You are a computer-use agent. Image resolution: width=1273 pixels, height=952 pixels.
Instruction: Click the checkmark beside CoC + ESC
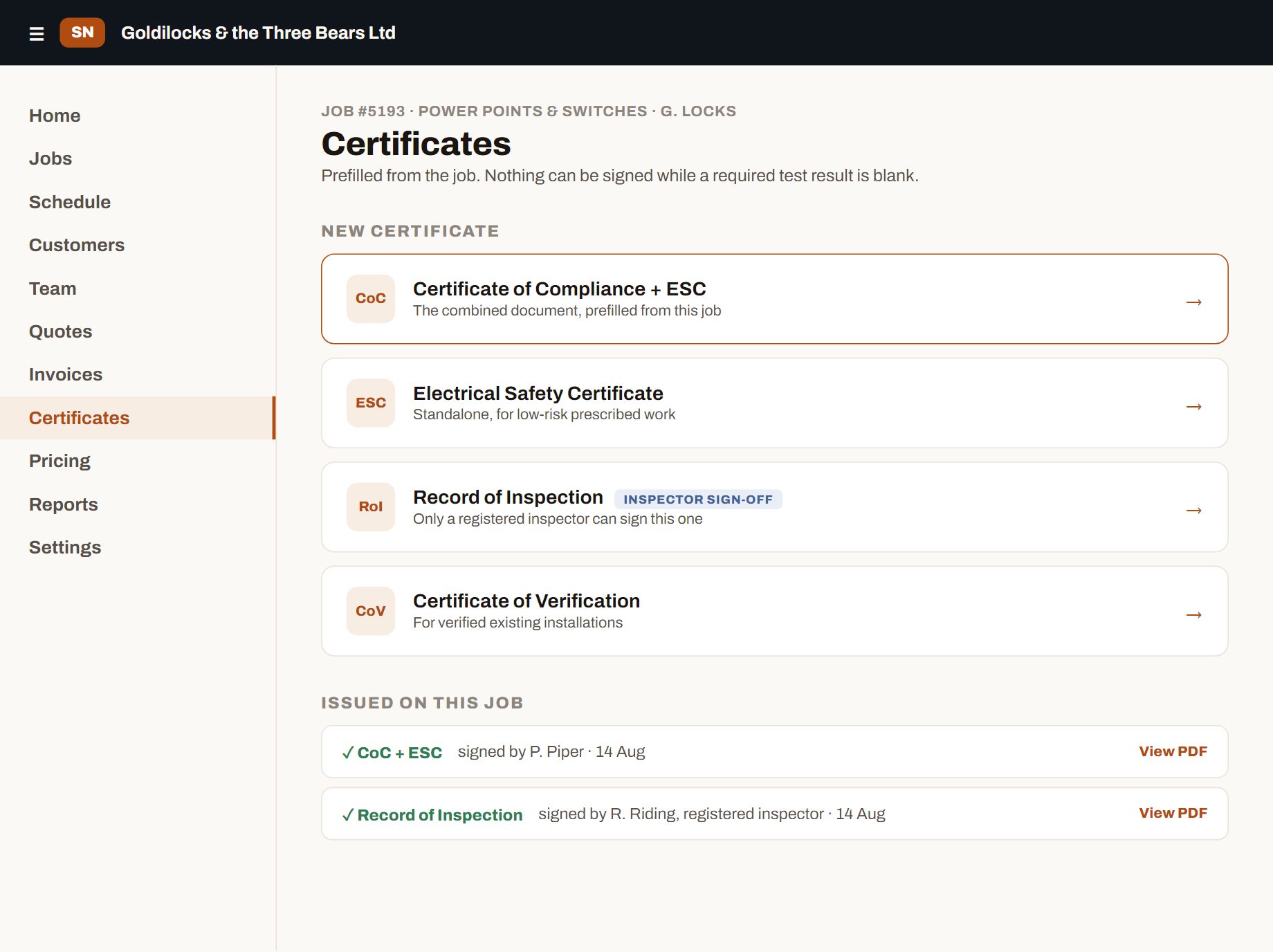[348, 753]
